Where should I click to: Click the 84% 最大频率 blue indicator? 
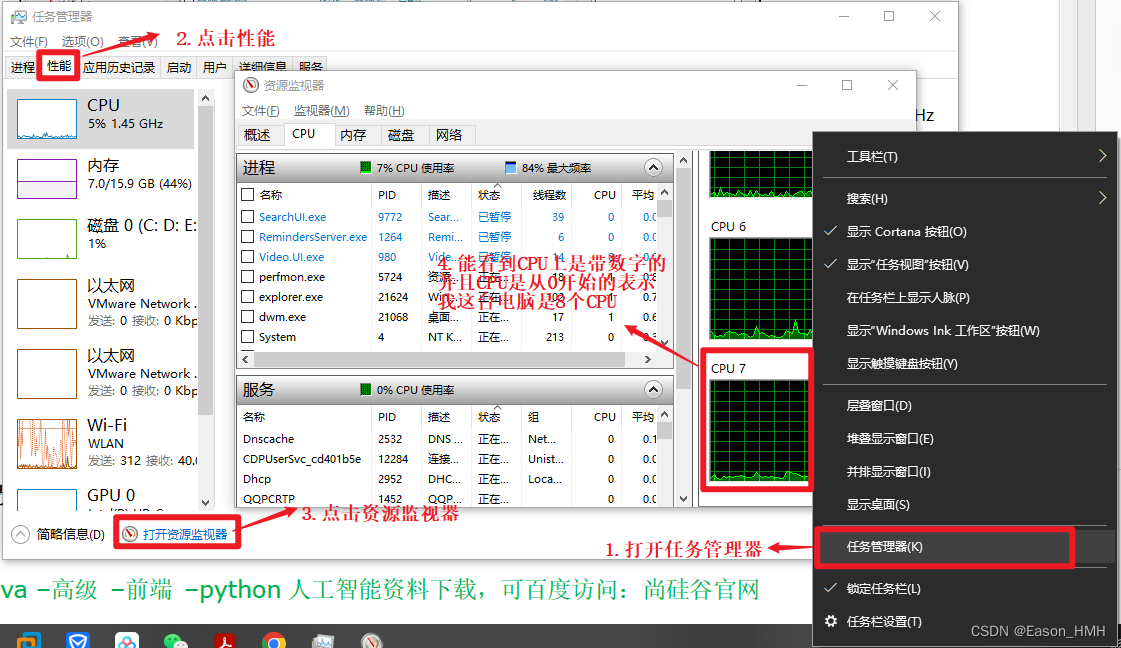pyautogui.click(x=510, y=167)
